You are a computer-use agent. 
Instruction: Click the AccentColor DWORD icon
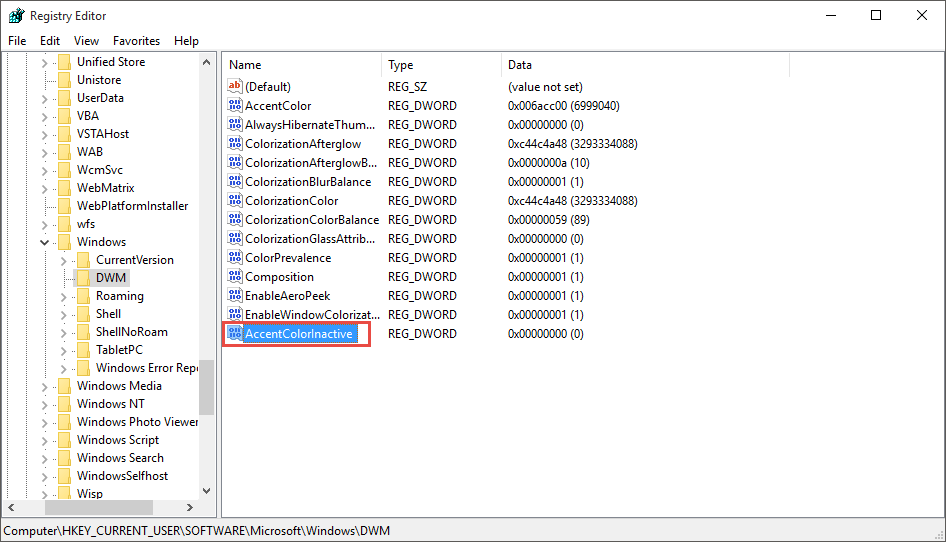[235, 106]
